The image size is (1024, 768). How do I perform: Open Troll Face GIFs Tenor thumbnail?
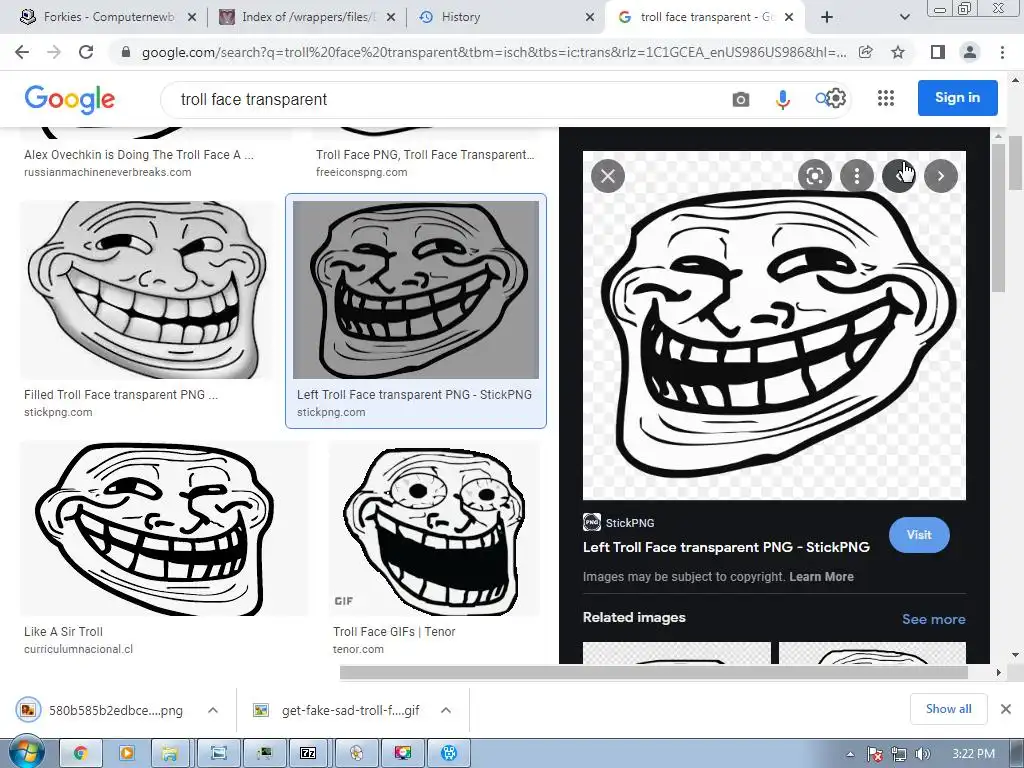[x=434, y=528]
